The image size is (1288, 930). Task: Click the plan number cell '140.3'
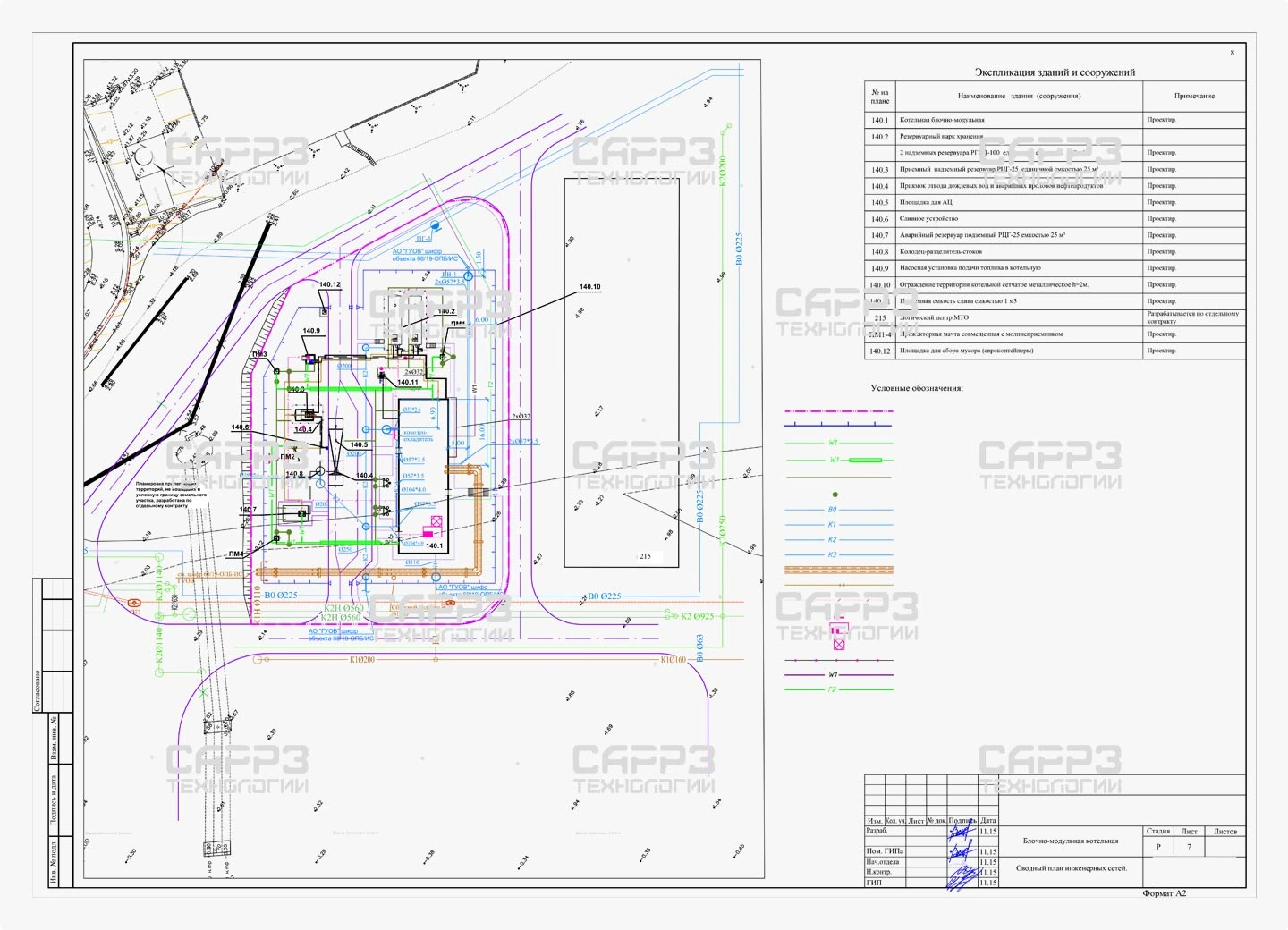coord(880,170)
